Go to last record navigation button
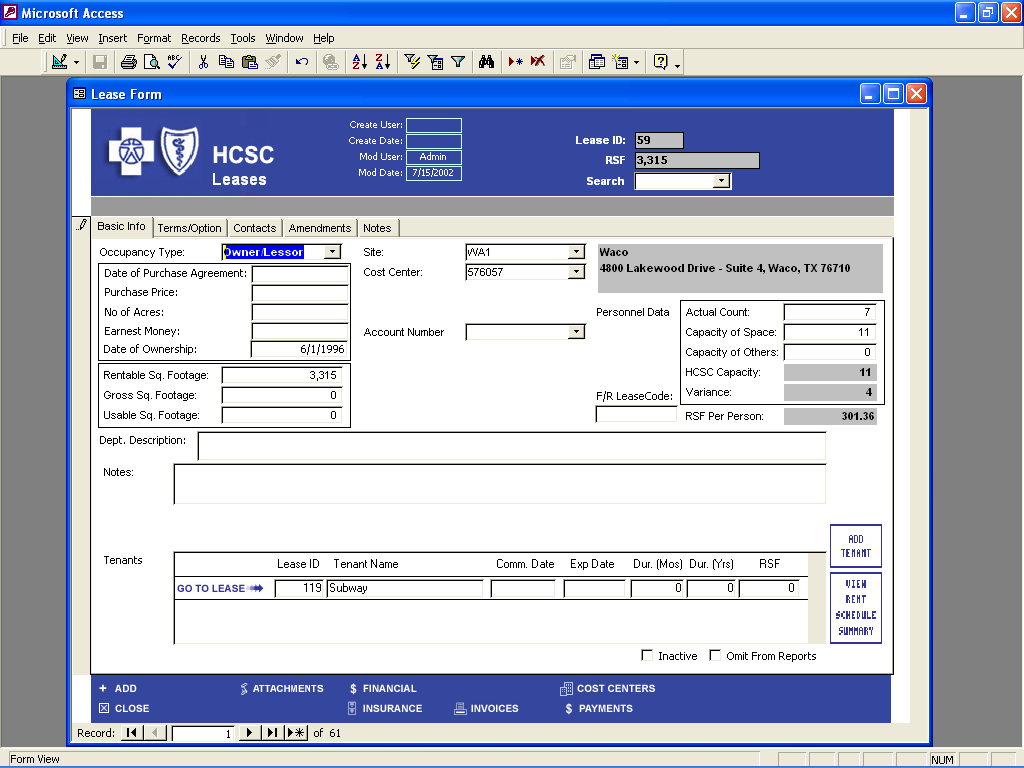This screenshot has width=1024, height=768. click(272, 733)
